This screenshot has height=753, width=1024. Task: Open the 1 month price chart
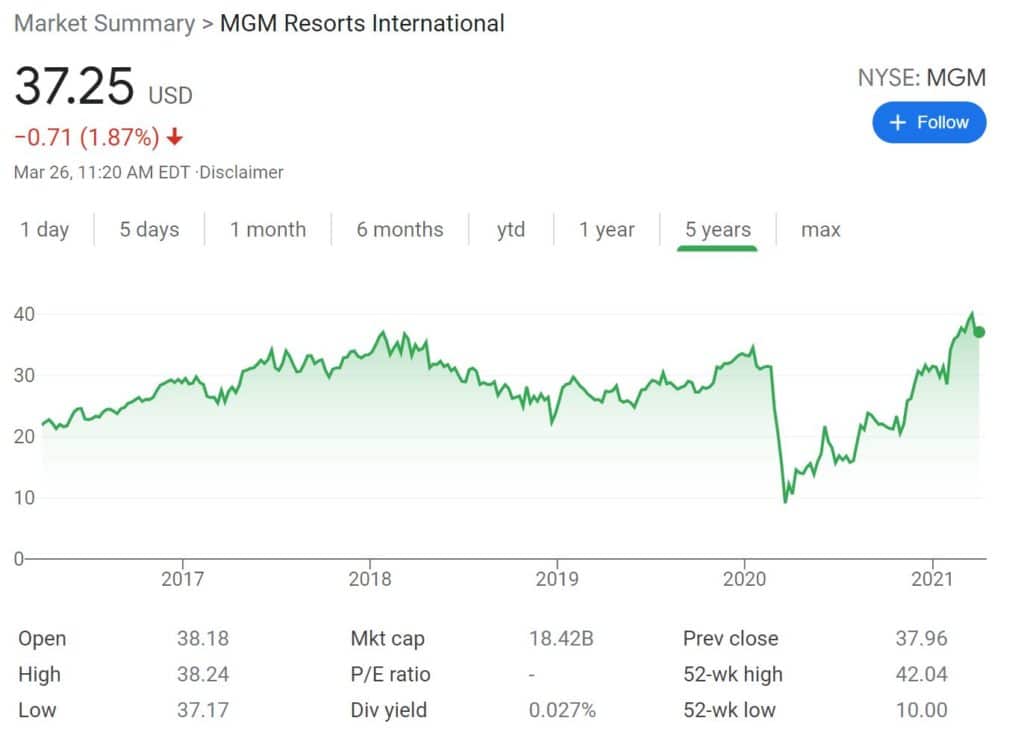(x=268, y=229)
